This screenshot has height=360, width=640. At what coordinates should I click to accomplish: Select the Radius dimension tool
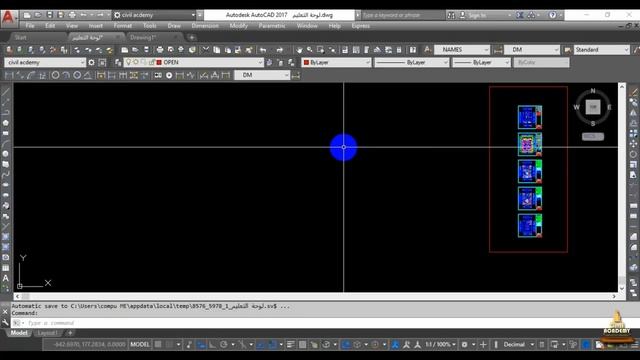(56, 75)
